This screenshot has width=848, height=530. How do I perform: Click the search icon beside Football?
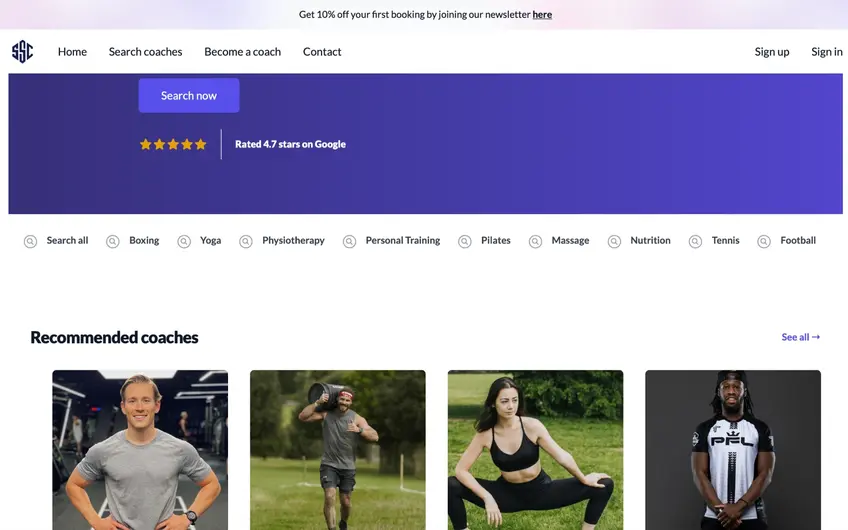tap(764, 241)
